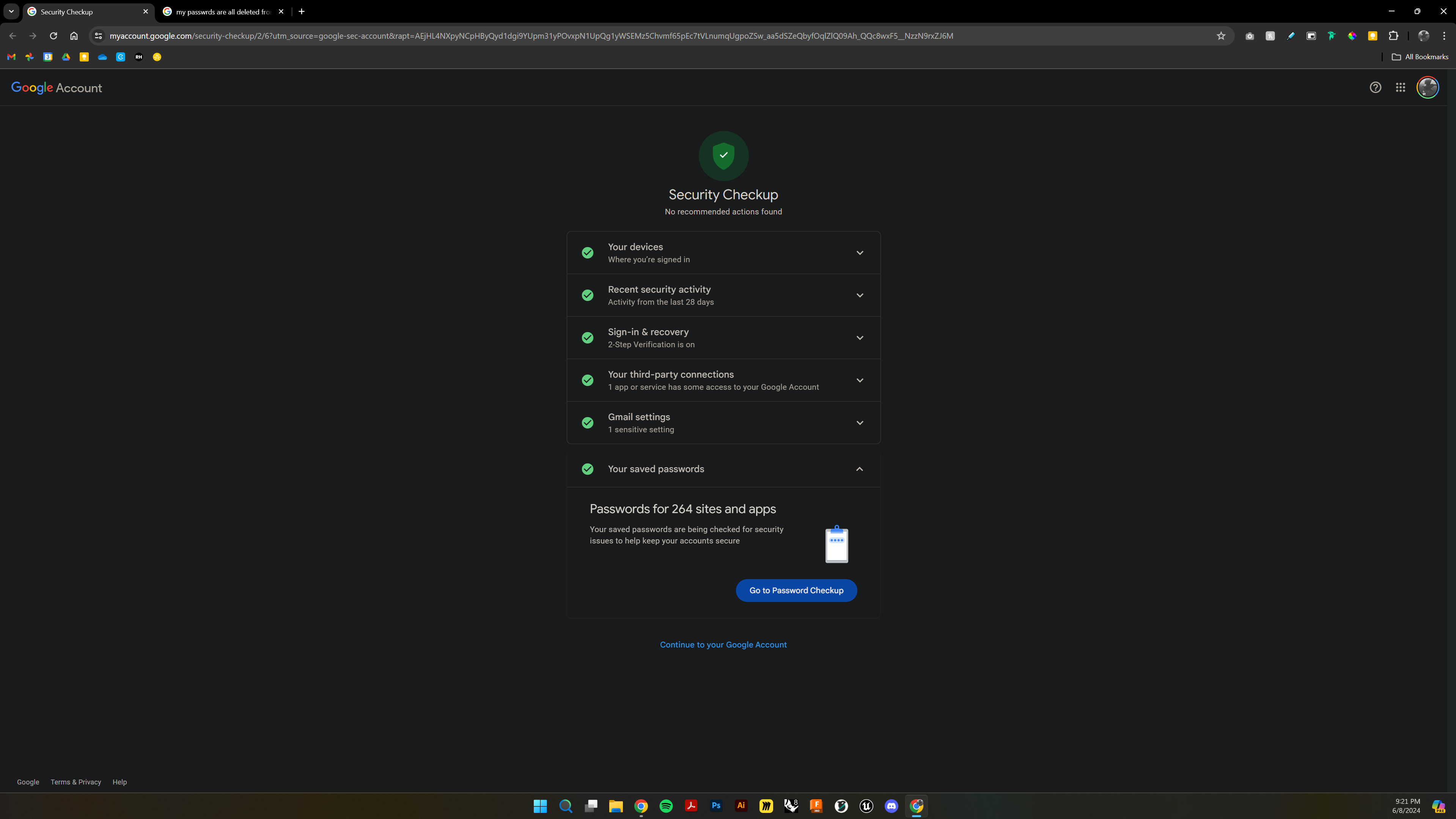Click Go to Password Checkup button

[796, 590]
